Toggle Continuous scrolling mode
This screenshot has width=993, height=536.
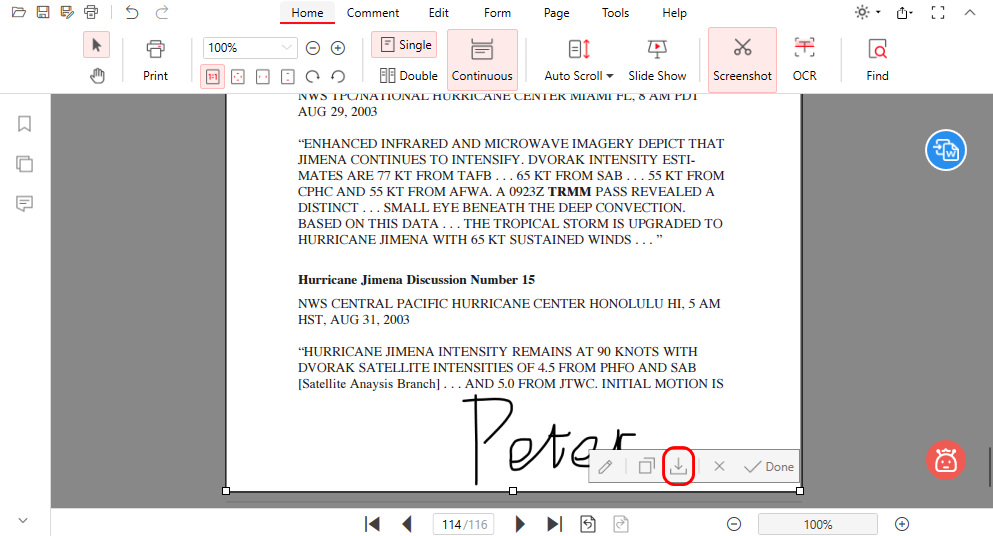point(482,60)
